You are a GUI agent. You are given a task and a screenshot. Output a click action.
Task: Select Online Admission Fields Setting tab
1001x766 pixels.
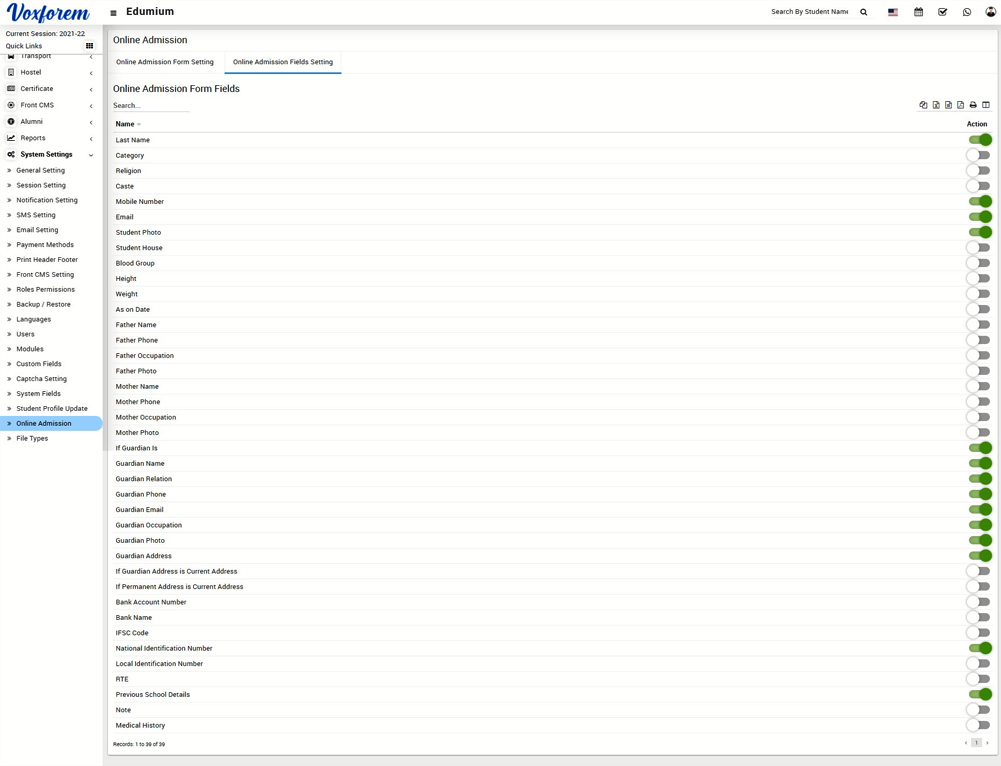[283, 62]
